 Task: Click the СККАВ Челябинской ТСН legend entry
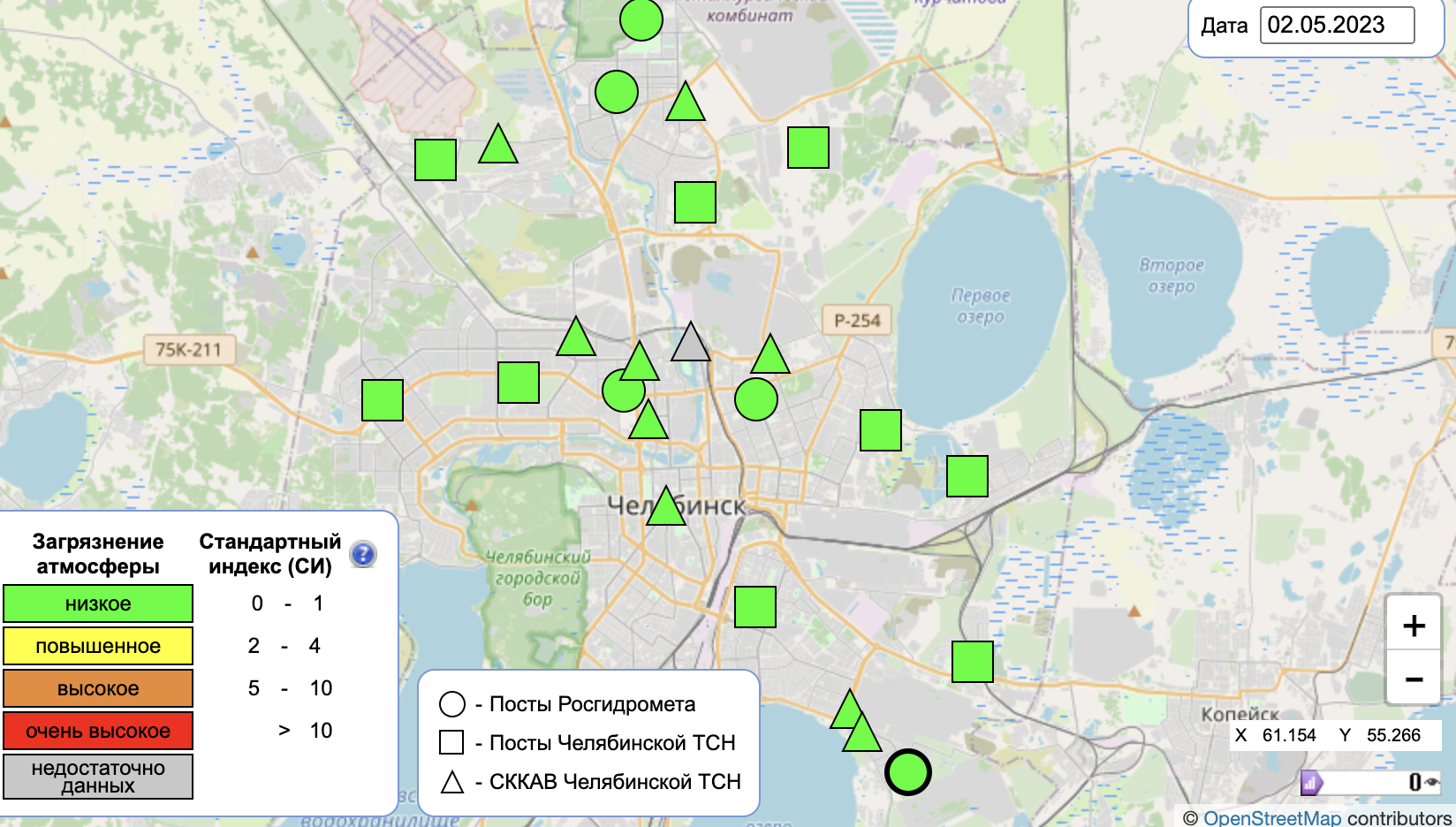pos(590,782)
